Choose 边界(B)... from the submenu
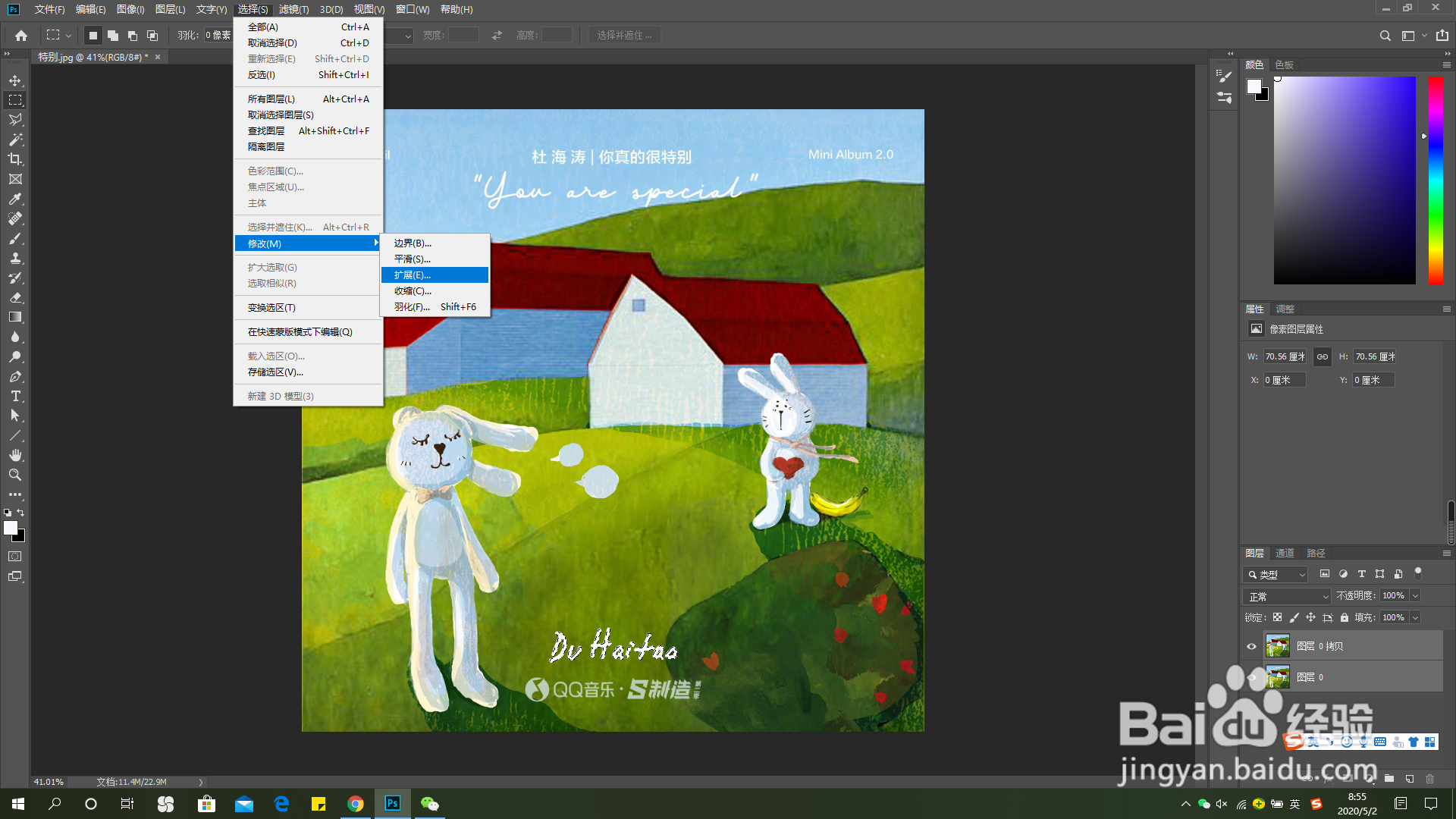Screen dimensions: 1456x819 [435, 243]
